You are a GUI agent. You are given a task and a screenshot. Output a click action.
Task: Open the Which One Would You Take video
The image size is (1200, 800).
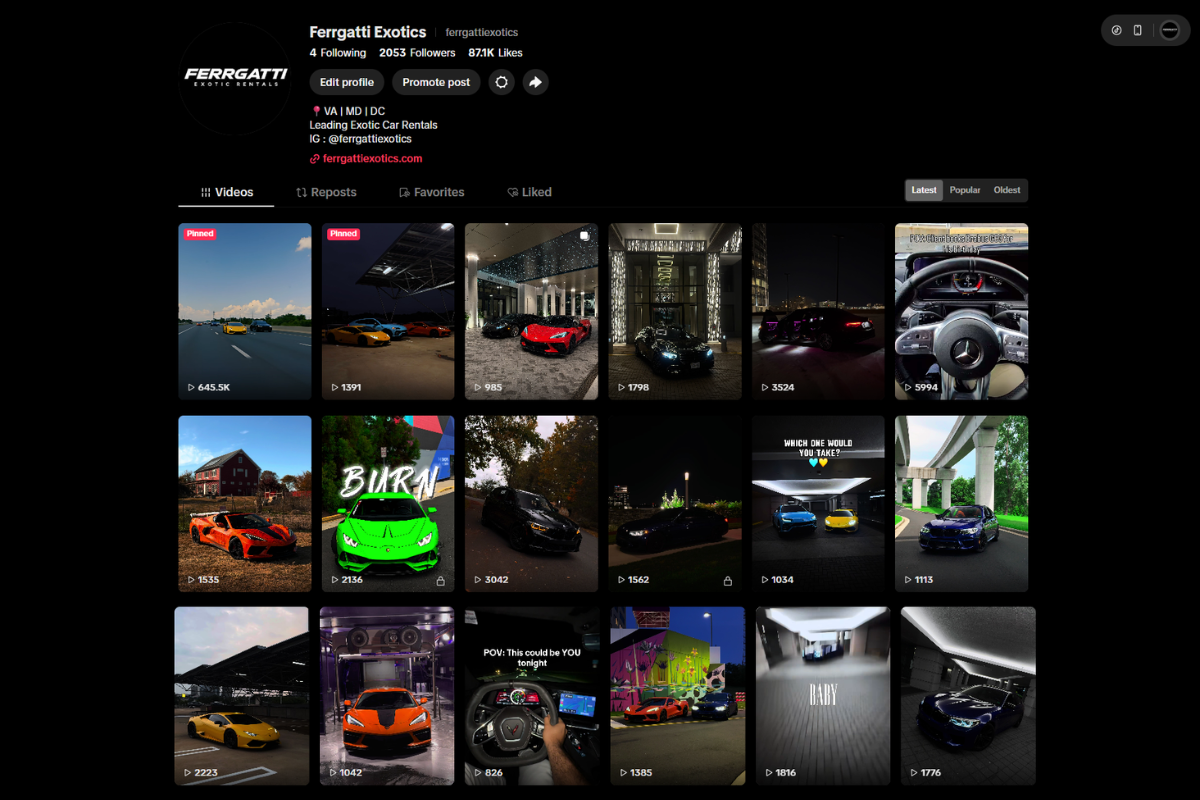click(x=818, y=504)
